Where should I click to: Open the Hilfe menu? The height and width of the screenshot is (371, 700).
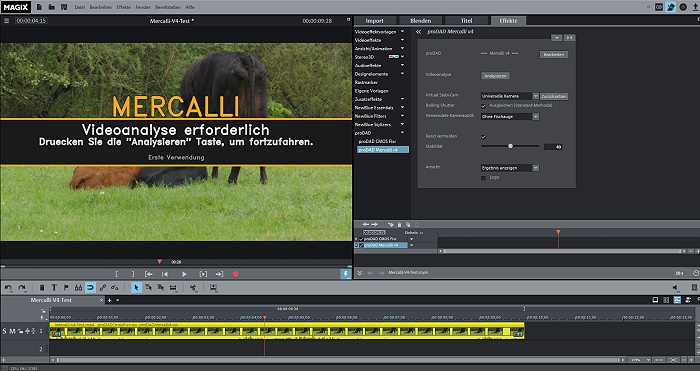pyautogui.click(x=190, y=7)
